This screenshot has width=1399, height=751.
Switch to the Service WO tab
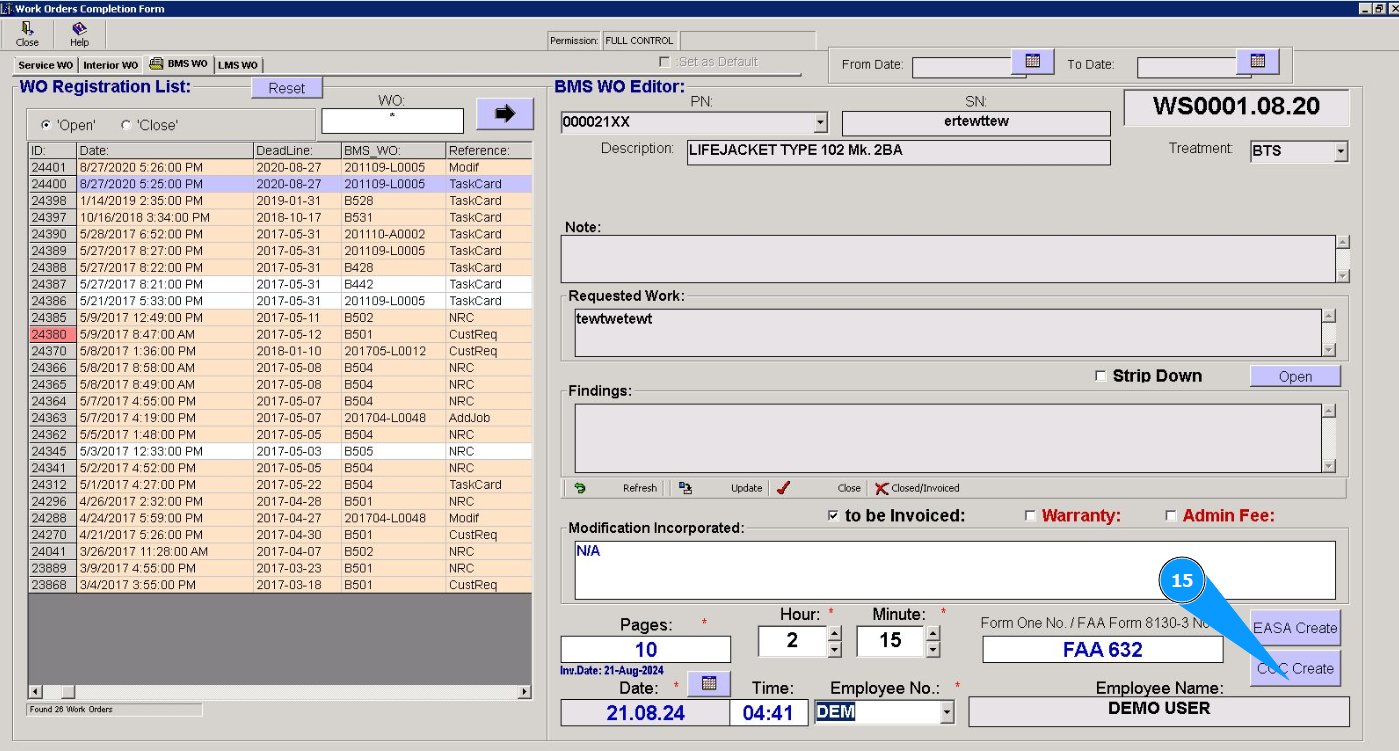click(45, 65)
